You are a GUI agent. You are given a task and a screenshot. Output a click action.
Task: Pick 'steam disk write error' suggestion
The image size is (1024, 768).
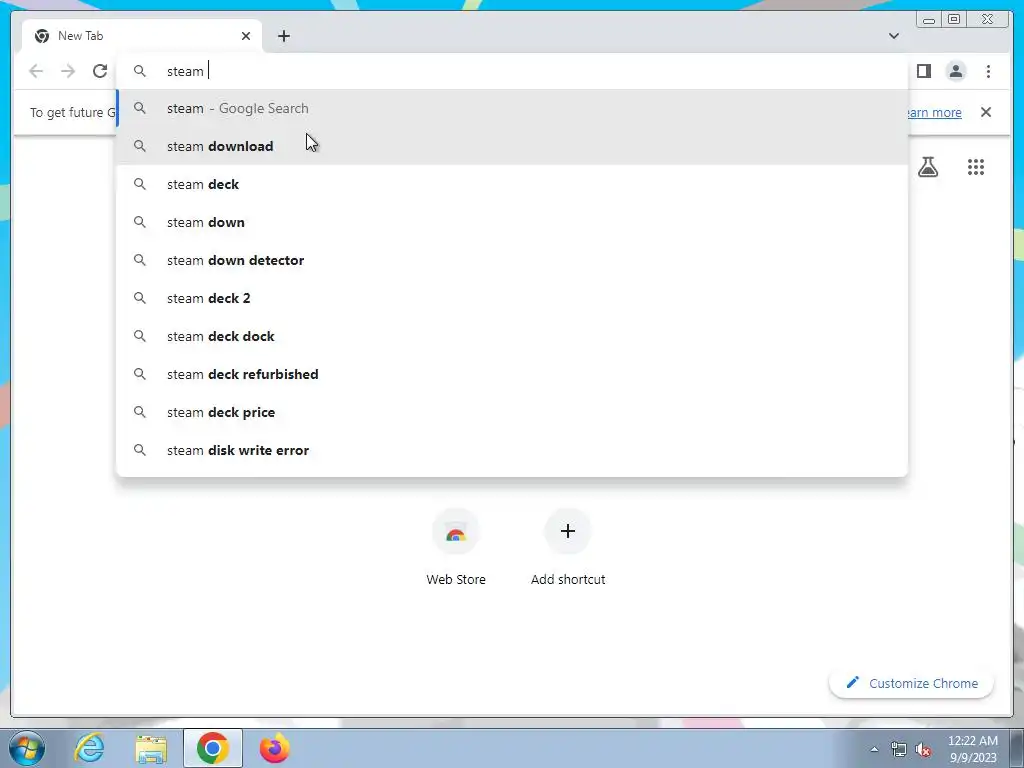tap(512, 450)
